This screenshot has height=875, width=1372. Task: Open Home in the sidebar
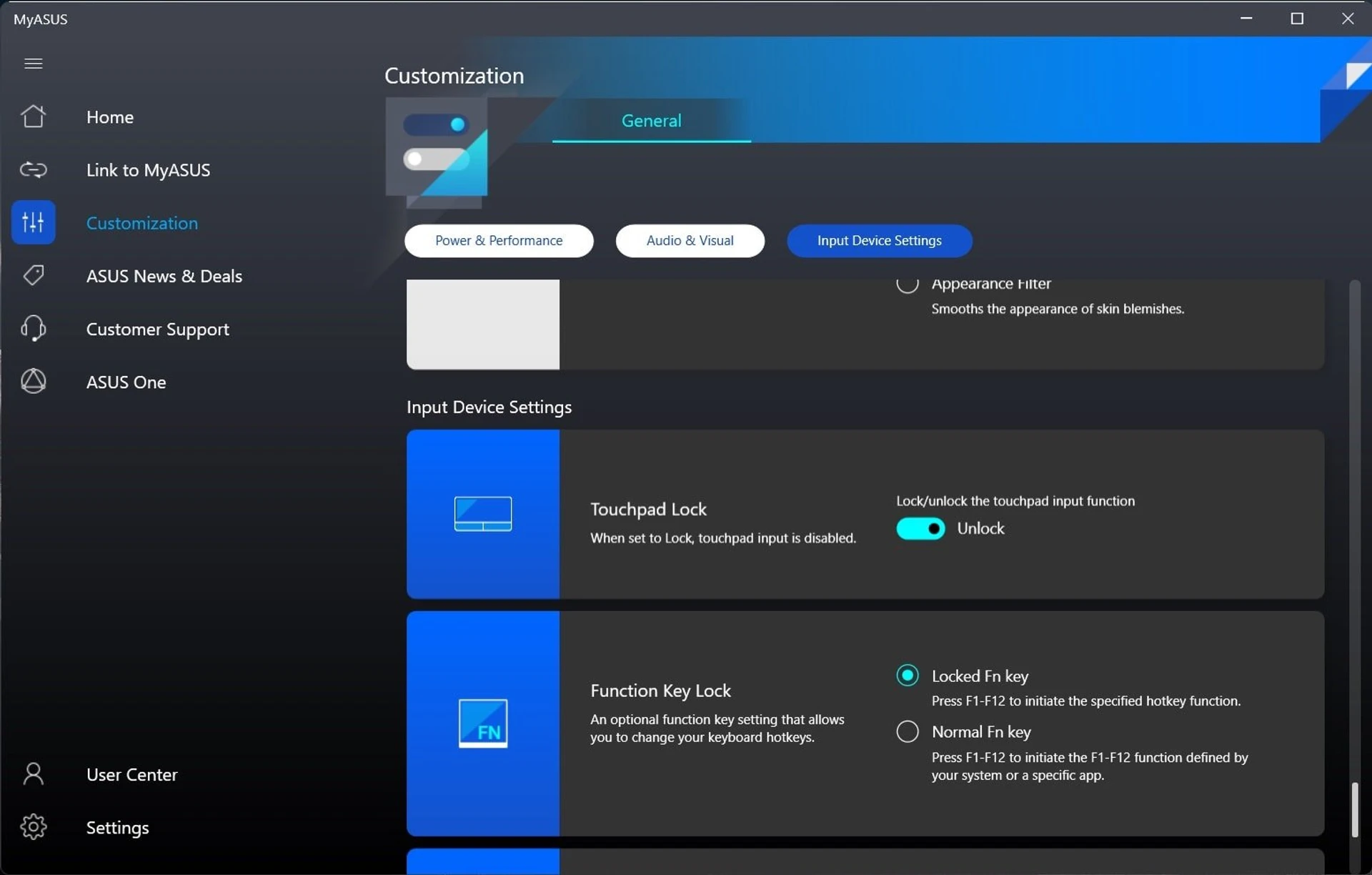pyautogui.click(x=110, y=117)
